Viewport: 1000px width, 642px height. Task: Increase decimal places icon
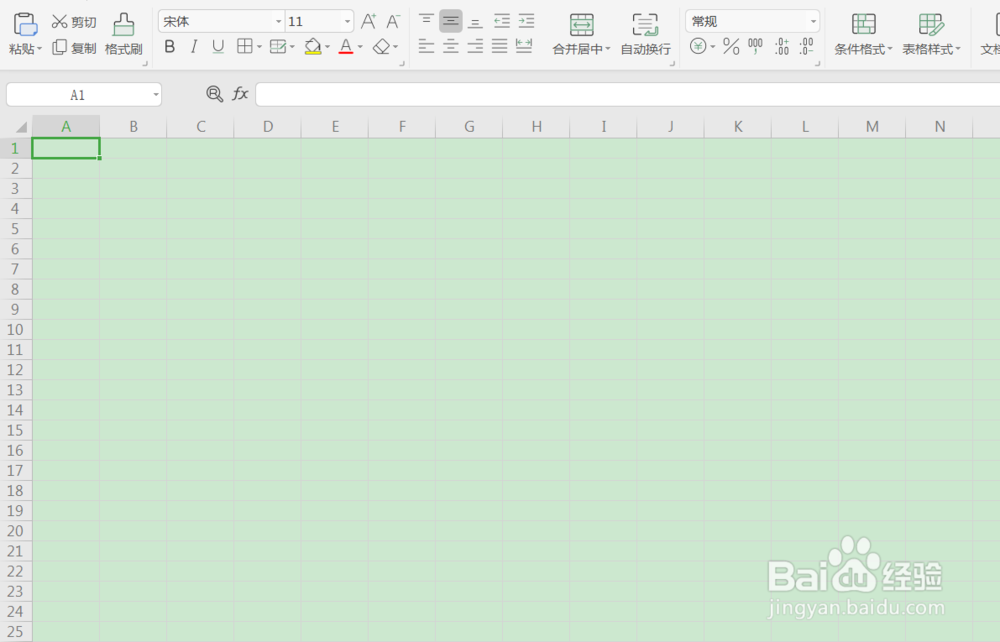pos(782,47)
